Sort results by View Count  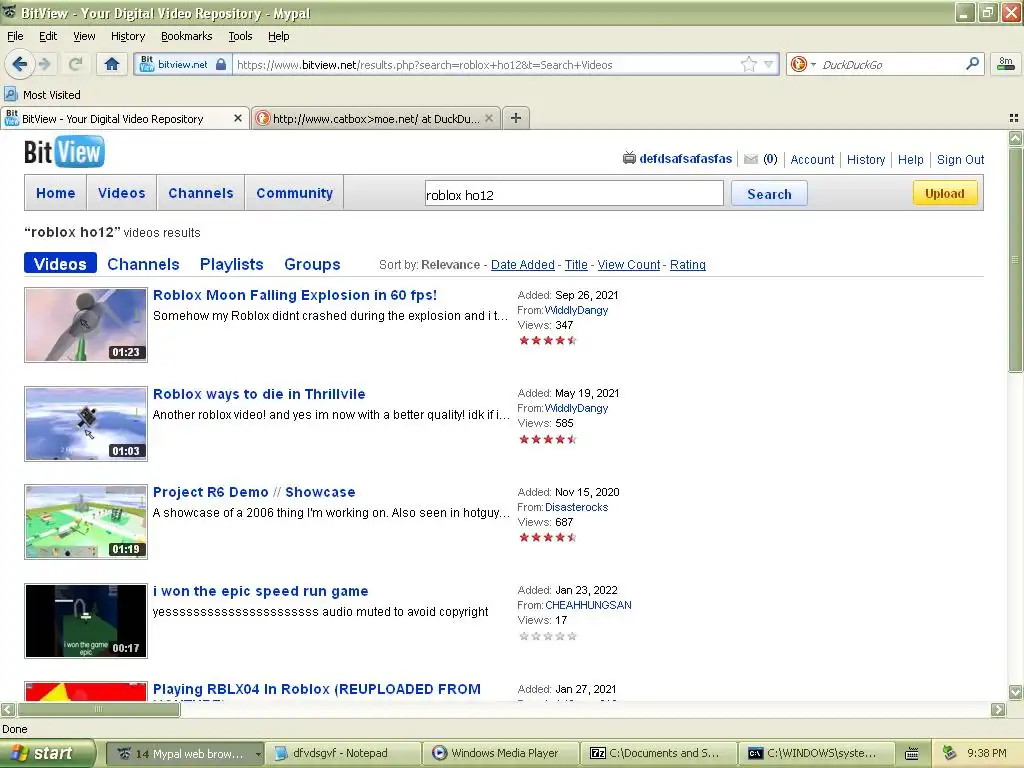(x=629, y=264)
